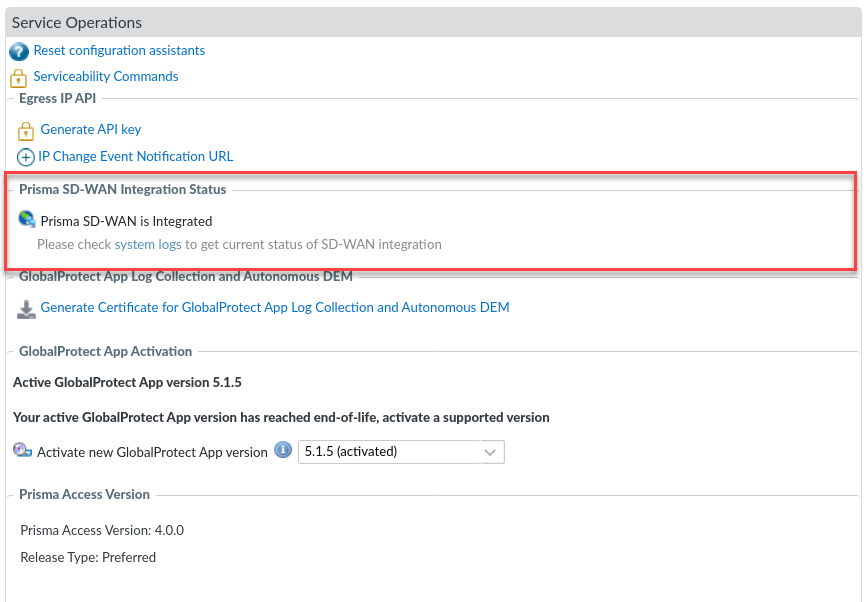Click the plus icon for IP Change Event Notification
Screen dimensions: 866x602
tap(26, 157)
